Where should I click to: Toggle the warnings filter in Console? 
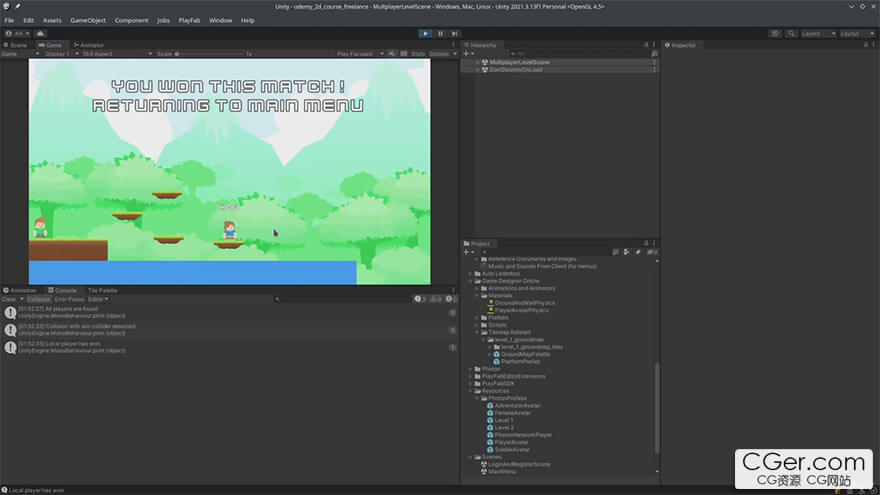tap(436, 300)
